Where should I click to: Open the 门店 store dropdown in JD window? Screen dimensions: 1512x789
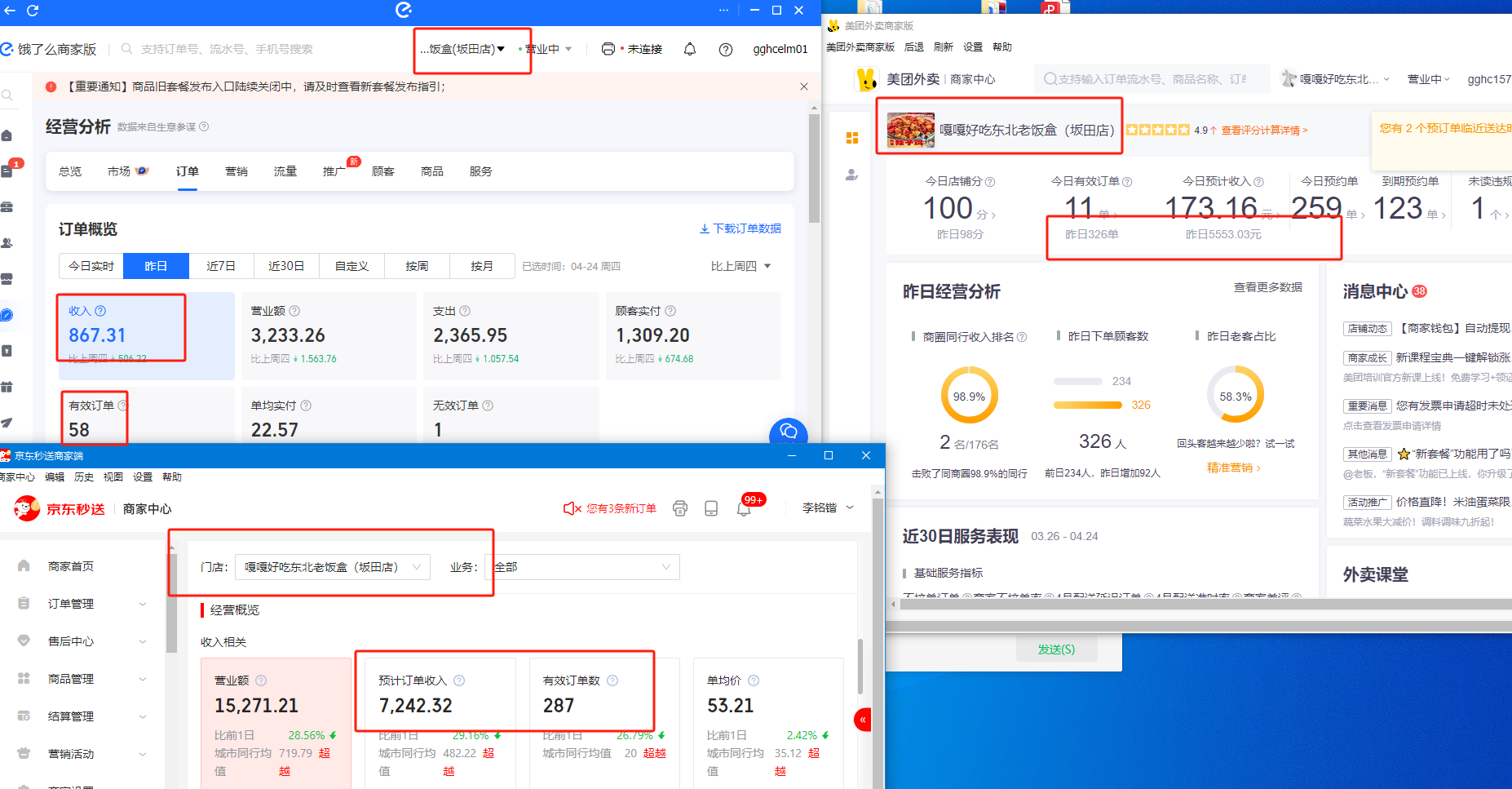(333, 567)
